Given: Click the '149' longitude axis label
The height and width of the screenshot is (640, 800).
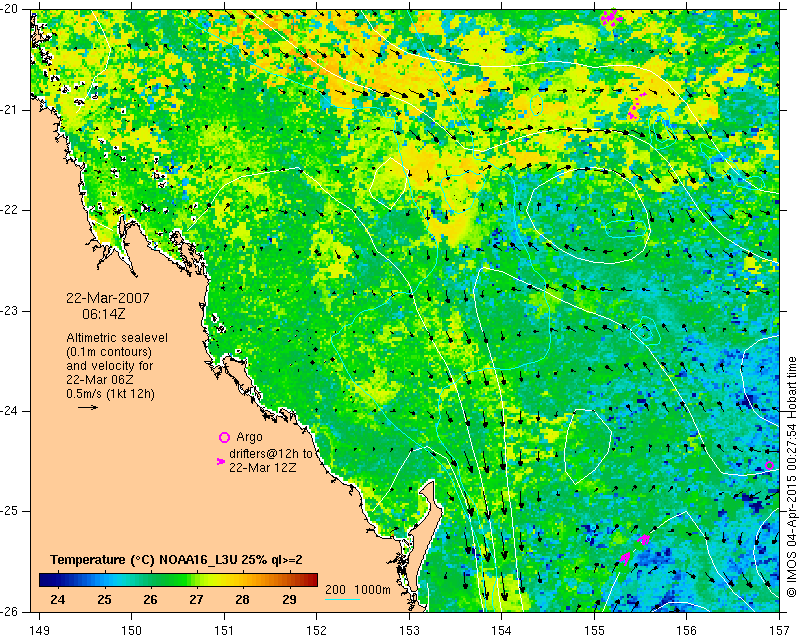Looking at the screenshot, I should pos(39,631).
